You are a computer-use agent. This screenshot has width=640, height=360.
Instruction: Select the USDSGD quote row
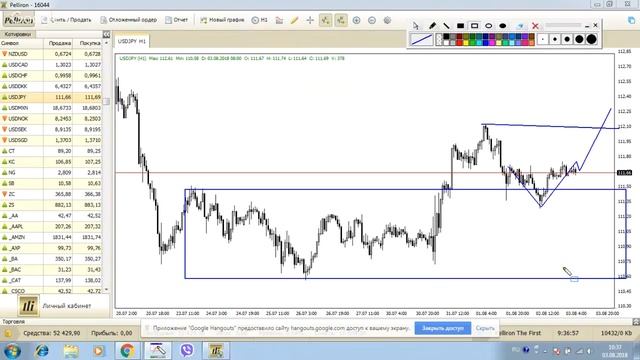coord(51,140)
